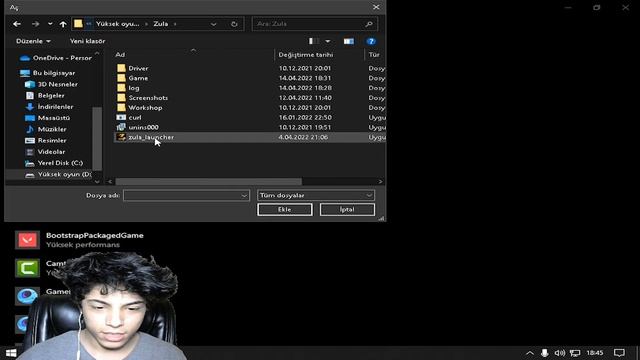The width and height of the screenshot is (640, 360).
Task: Click the horizontal scrollbar in file list
Action: click(209, 182)
